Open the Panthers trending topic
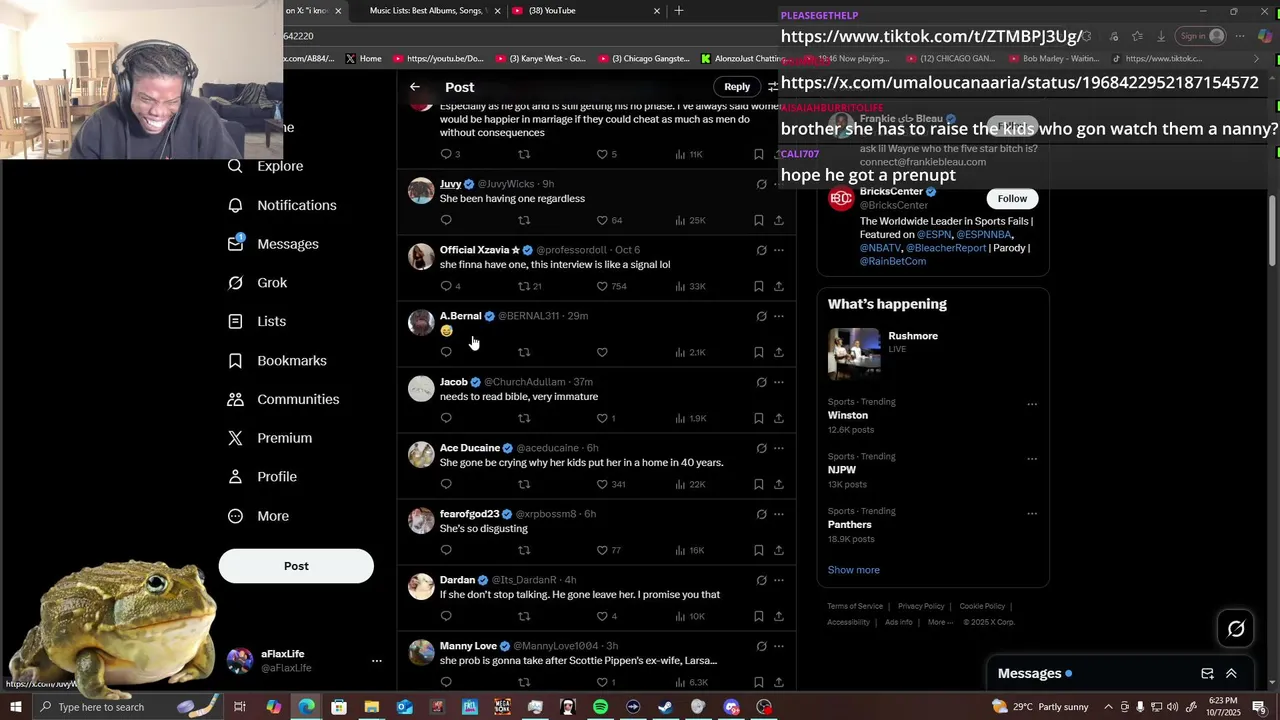The height and width of the screenshot is (720, 1280). 849,524
